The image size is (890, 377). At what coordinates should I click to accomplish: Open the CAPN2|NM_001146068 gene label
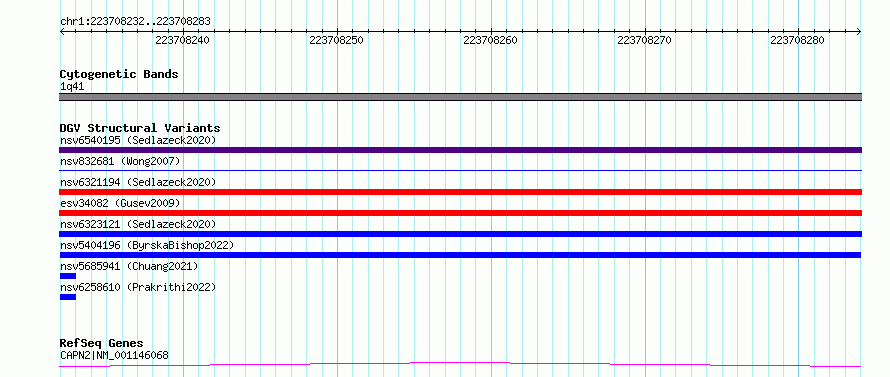pos(114,356)
